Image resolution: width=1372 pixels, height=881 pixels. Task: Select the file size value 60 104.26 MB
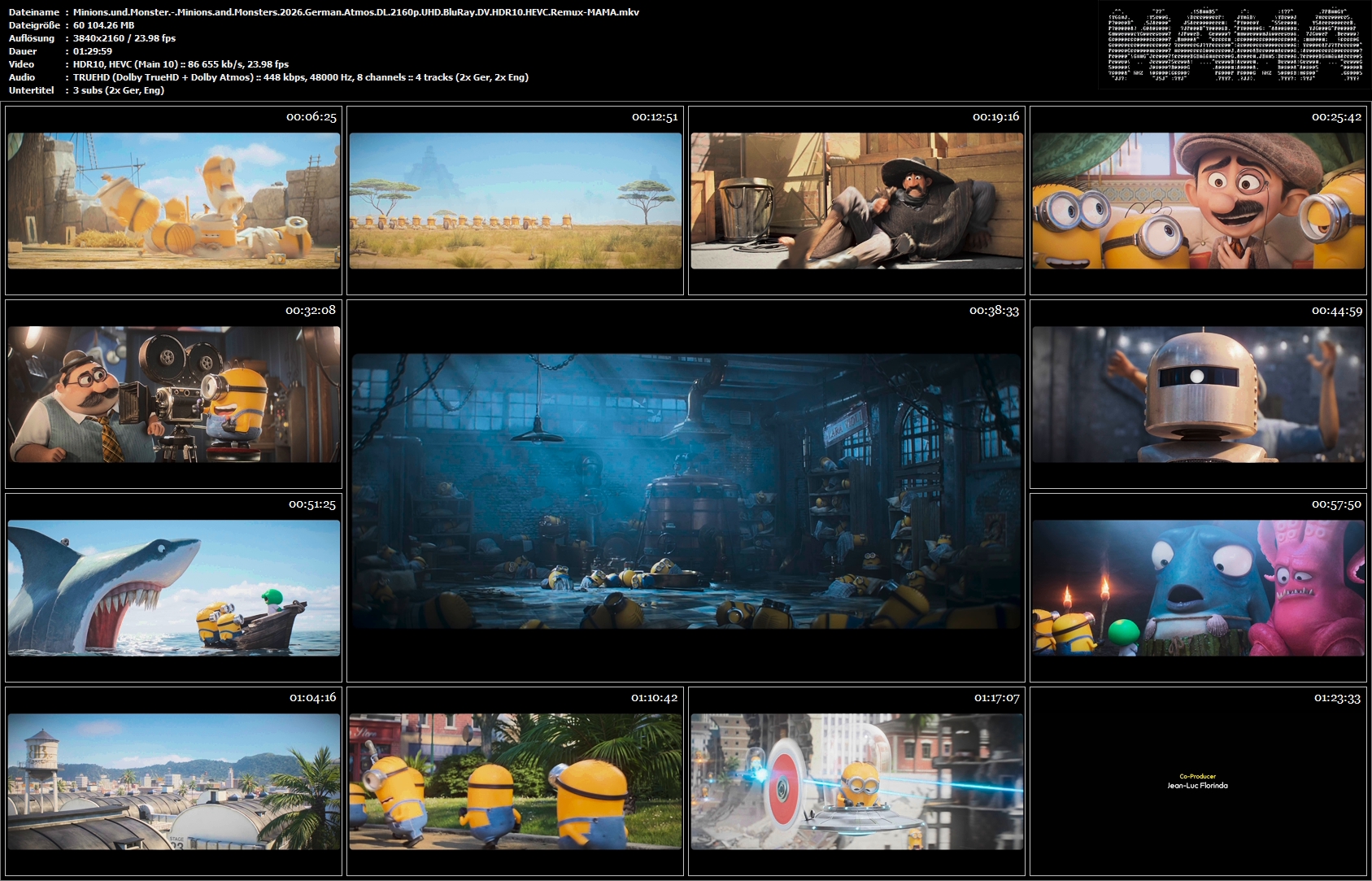[104, 25]
